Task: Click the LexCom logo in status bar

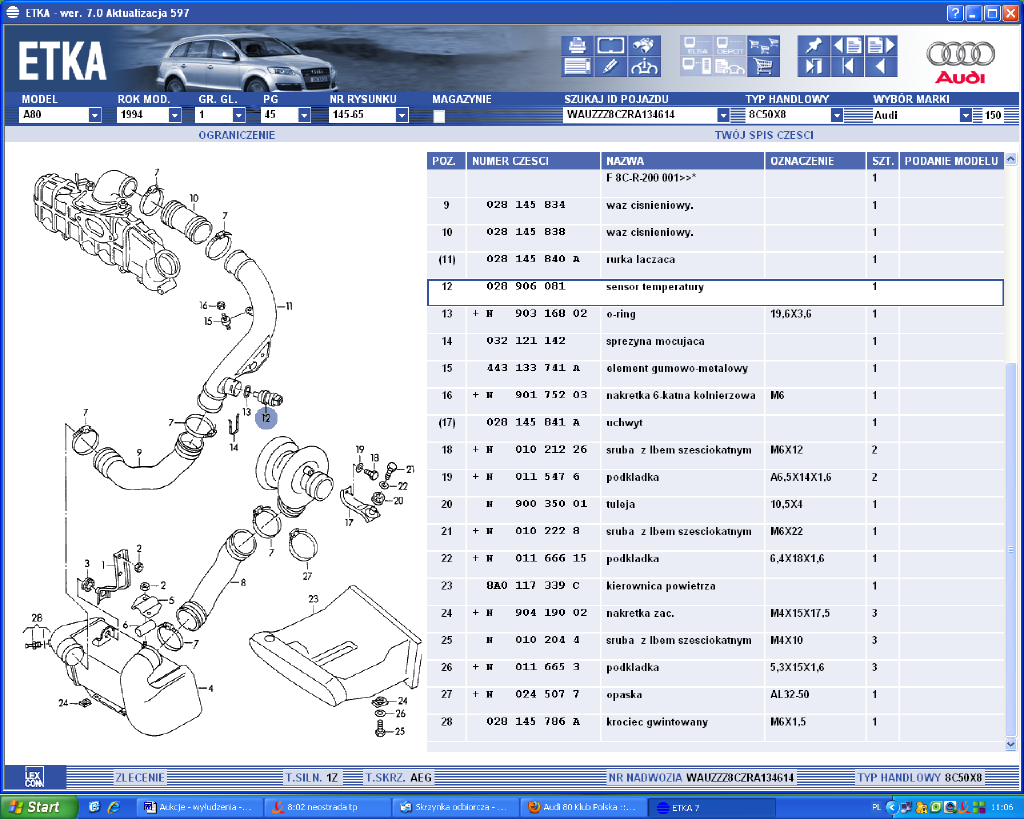Action: pyautogui.click(x=35, y=777)
